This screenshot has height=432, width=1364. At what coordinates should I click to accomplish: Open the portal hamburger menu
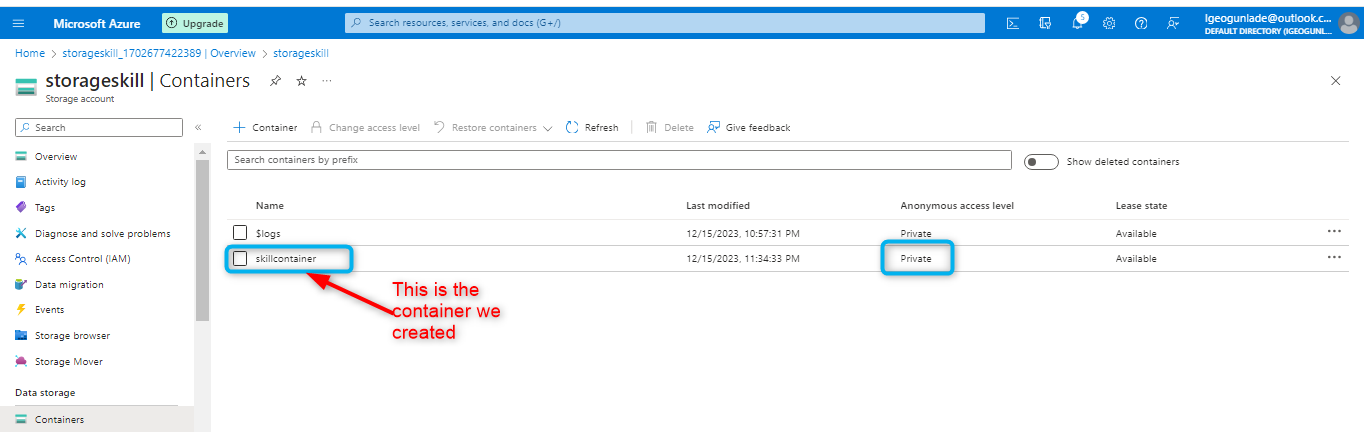pos(18,23)
